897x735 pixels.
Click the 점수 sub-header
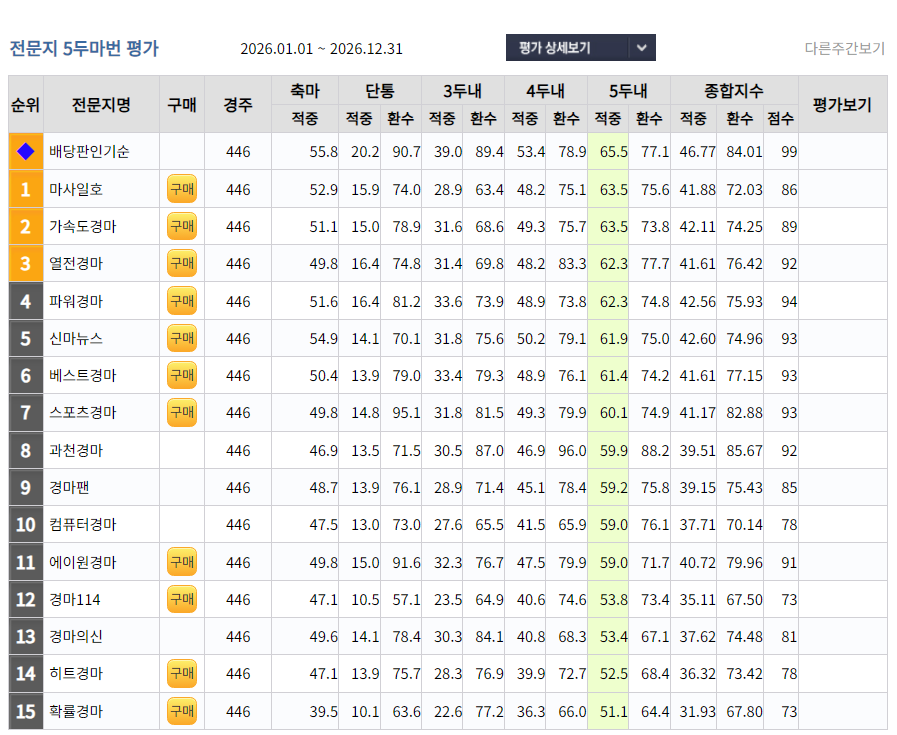[x=781, y=118]
